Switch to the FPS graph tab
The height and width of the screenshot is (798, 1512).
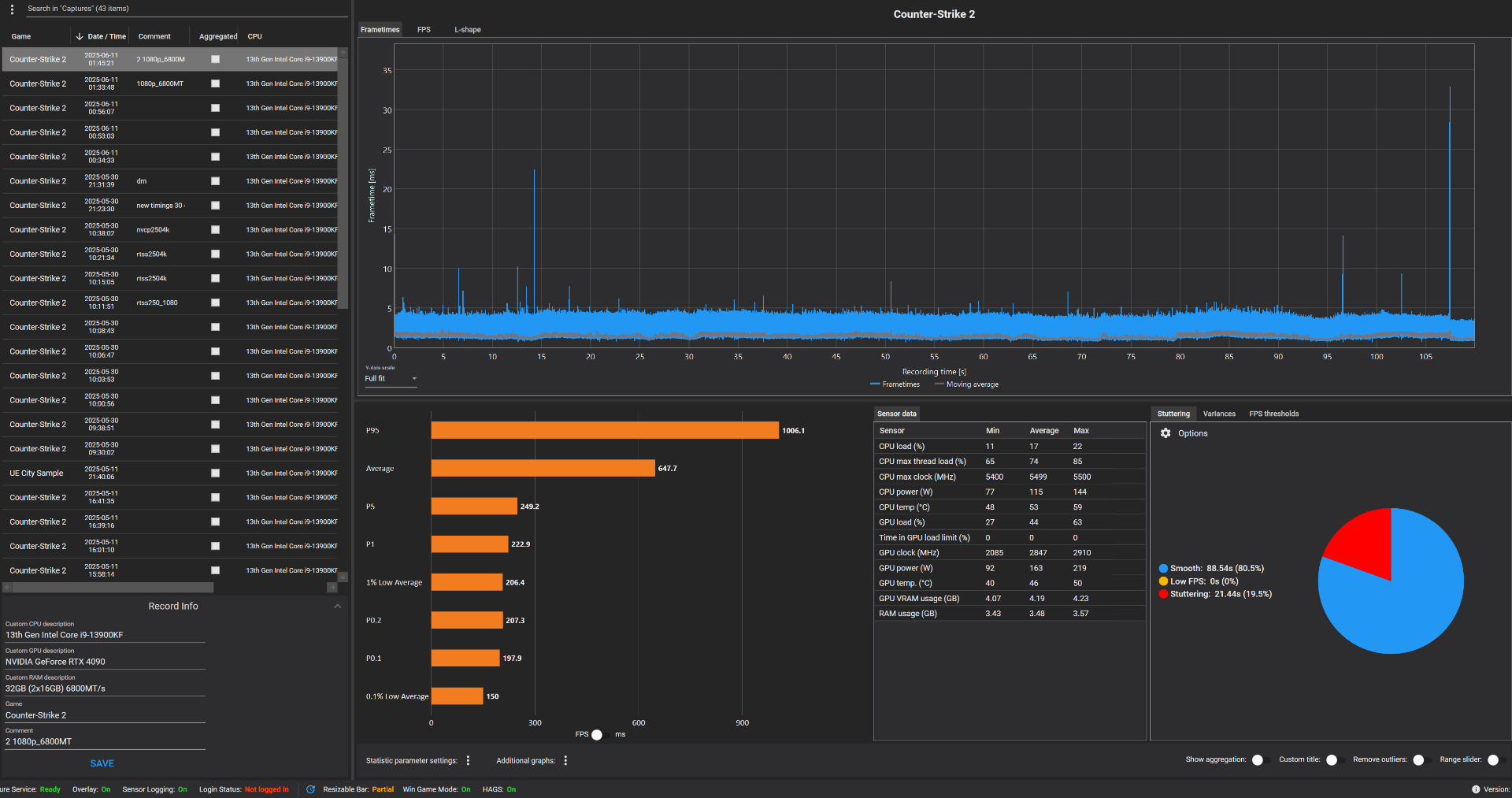(x=424, y=30)
